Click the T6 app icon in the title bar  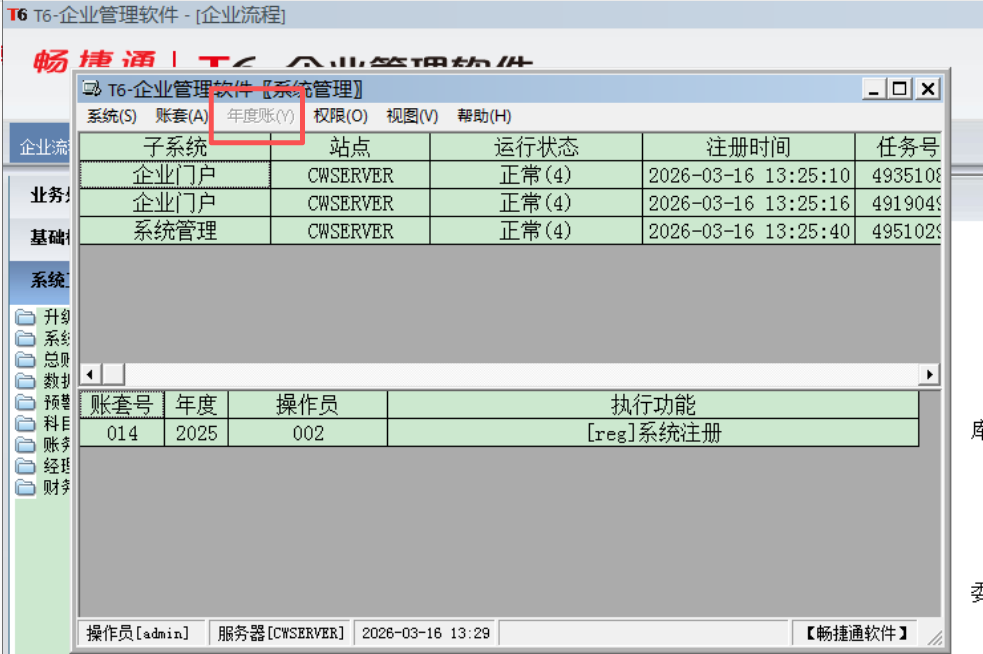point(16,15)
